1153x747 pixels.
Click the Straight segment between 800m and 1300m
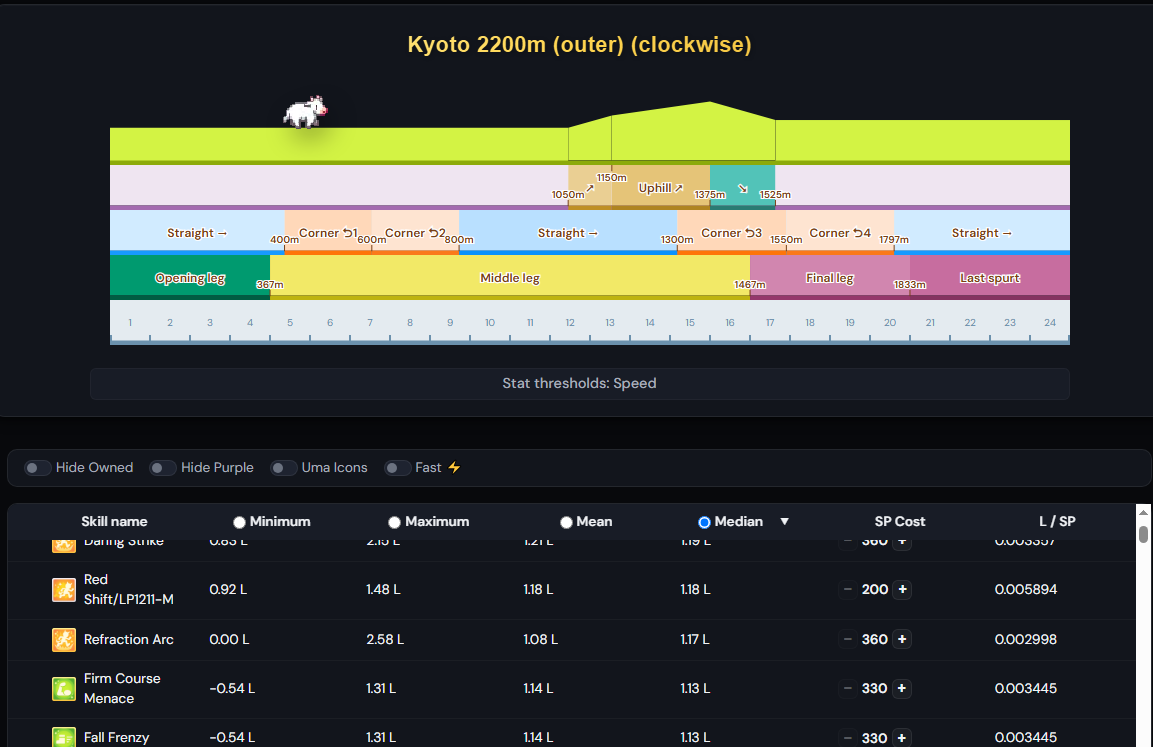click(568, 232)
